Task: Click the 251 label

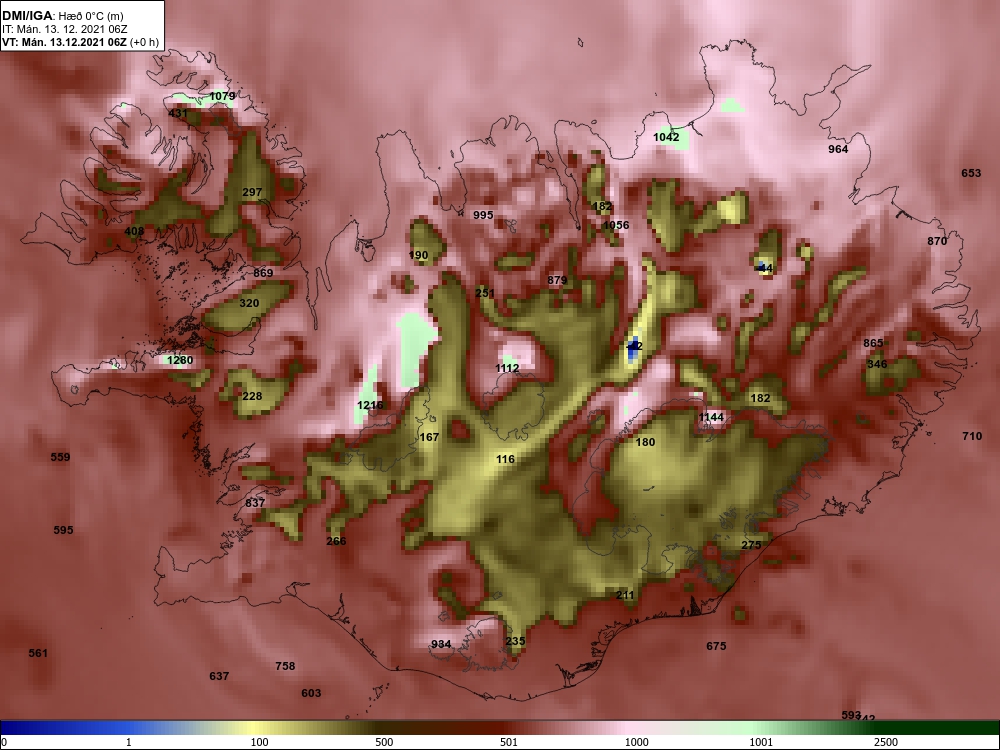Action: point(485,293)
